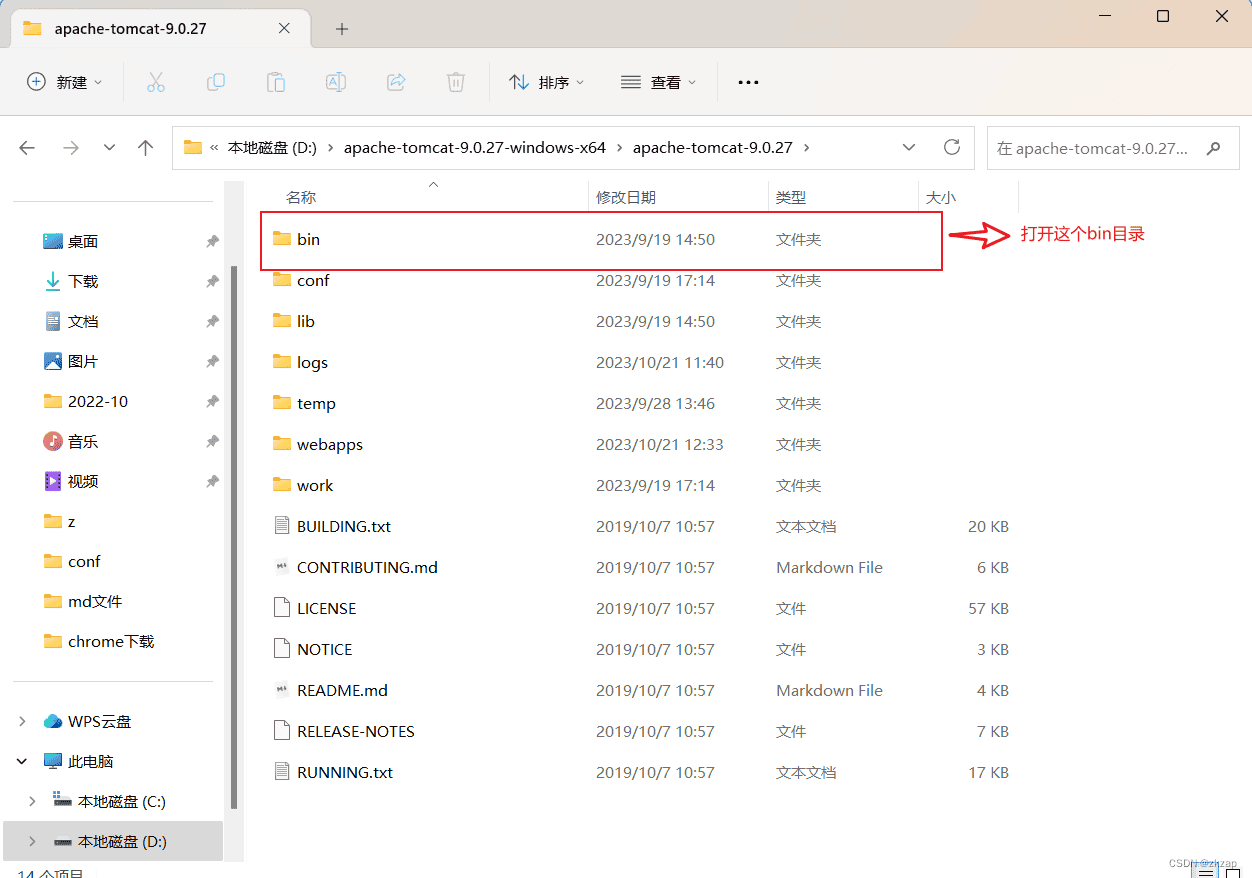The height and width of the screenshot is (878, 1252).
Task: Expand address bar history dropdown
Action: tap(909, 147)
